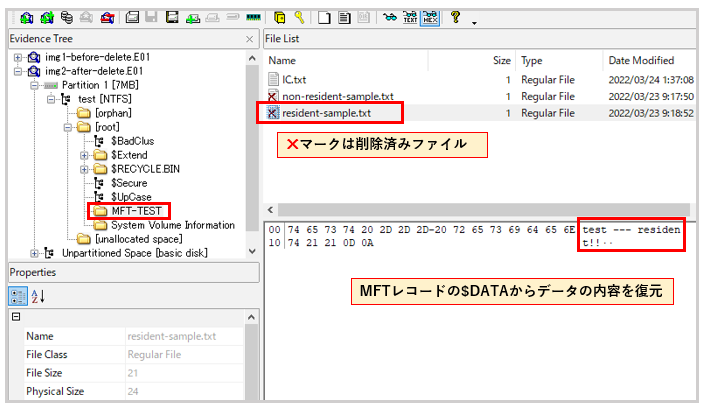The width and height of the screenshot is (702, 409).
Task: Click the Create Disk Image icon
Action: click(x=132, y=18)
